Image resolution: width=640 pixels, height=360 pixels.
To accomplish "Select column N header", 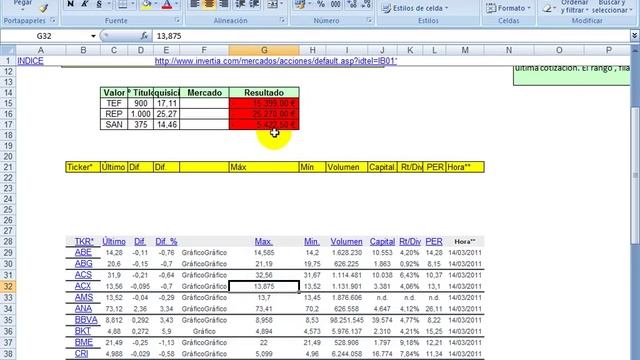I will [509, 50].
